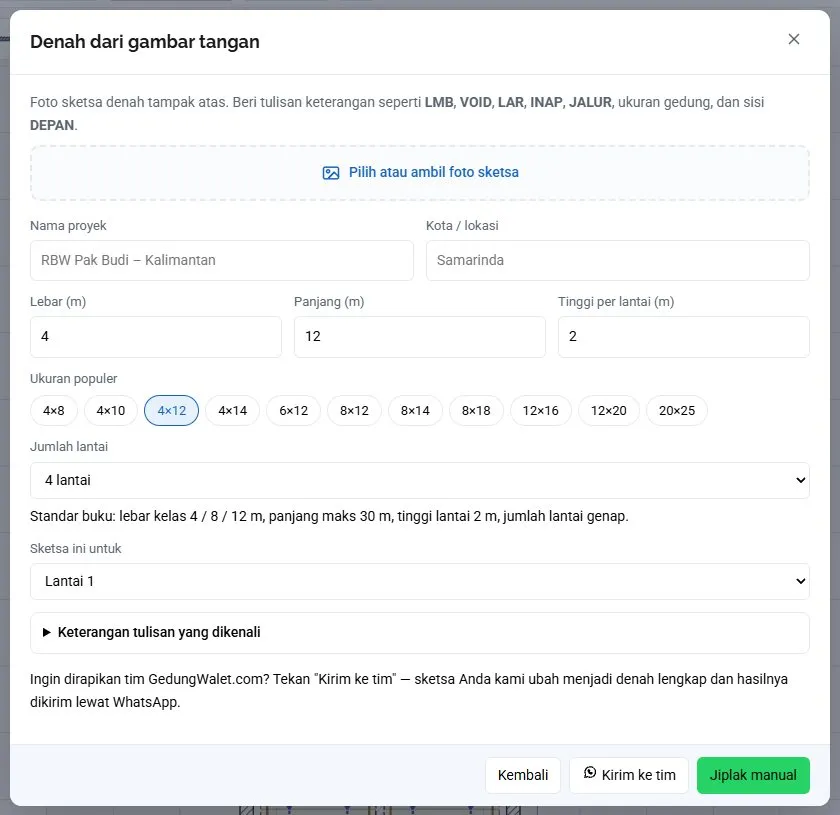Click the Panjang (m) input field
Screen dimensions: 840x815
click(x=419, y=337)
